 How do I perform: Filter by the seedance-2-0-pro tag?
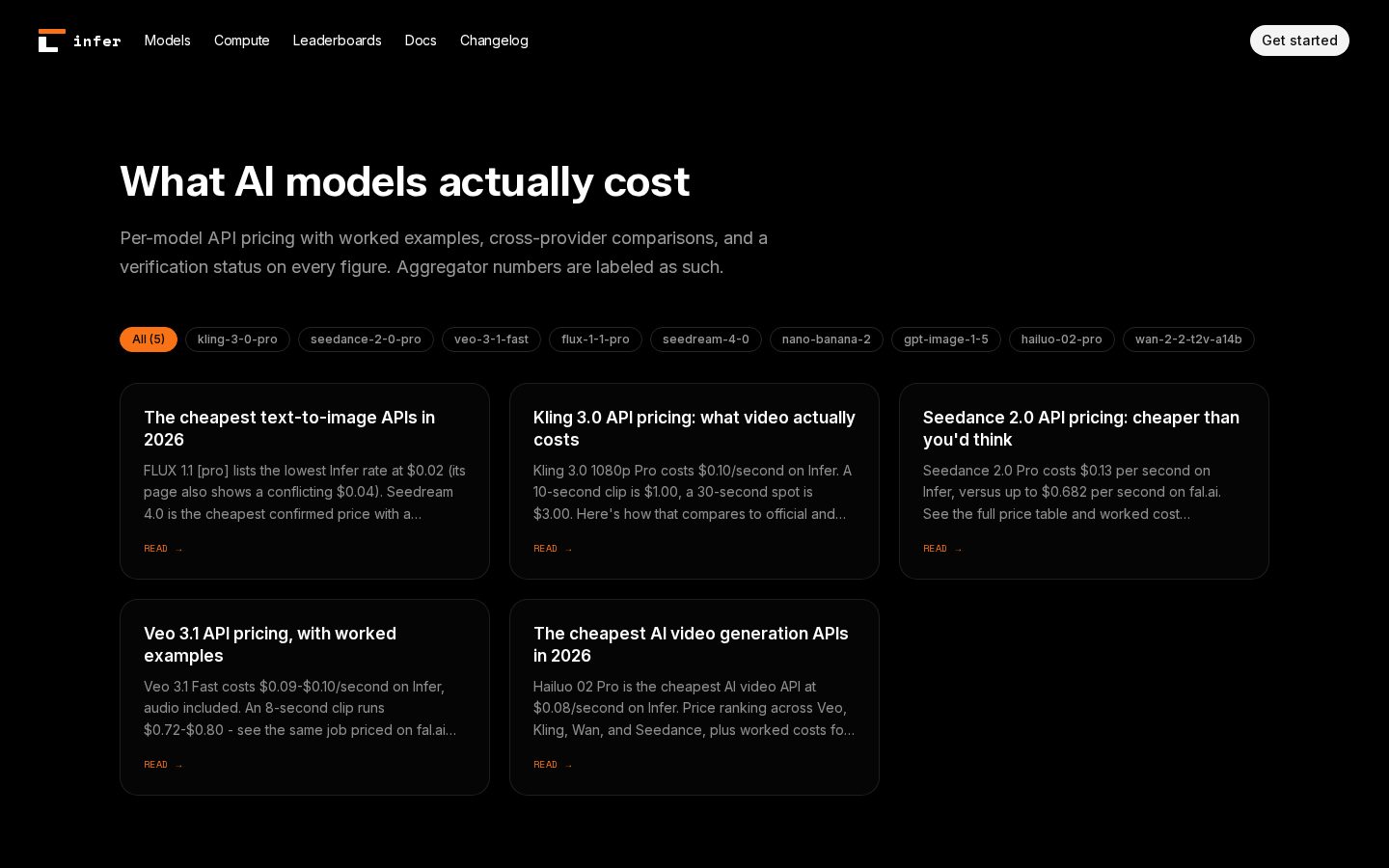(366, 339)
